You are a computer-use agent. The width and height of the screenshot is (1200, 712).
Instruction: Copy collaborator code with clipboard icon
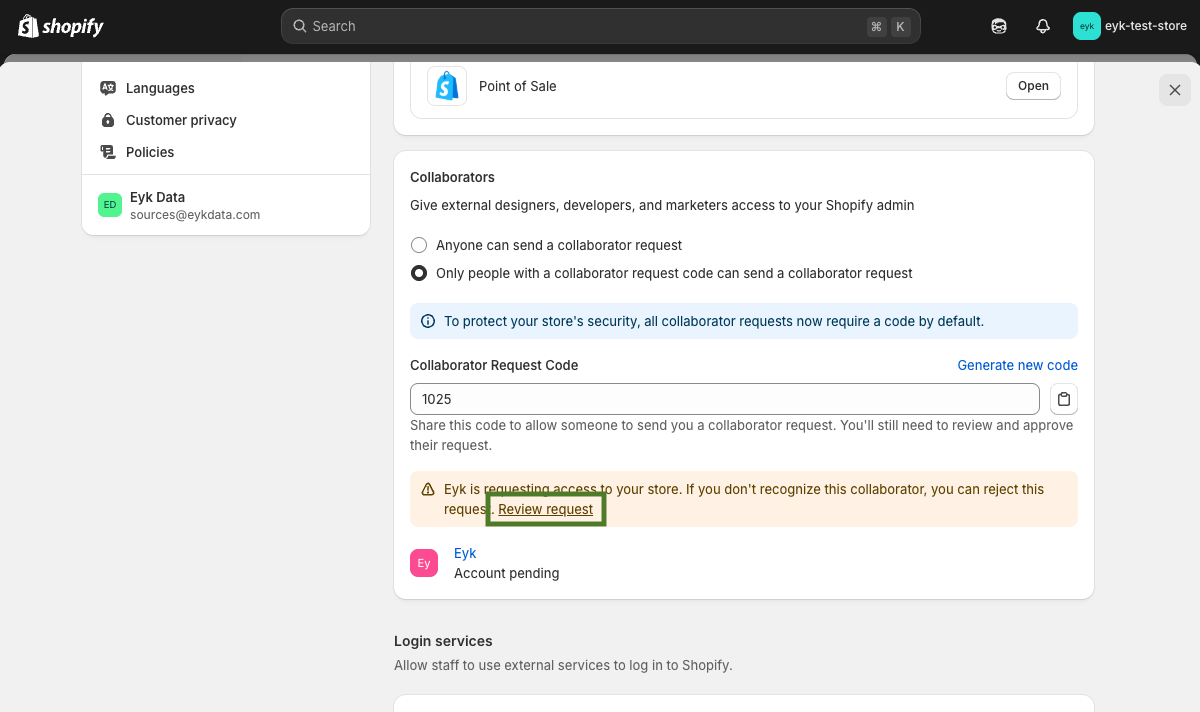click(1064, 399)
